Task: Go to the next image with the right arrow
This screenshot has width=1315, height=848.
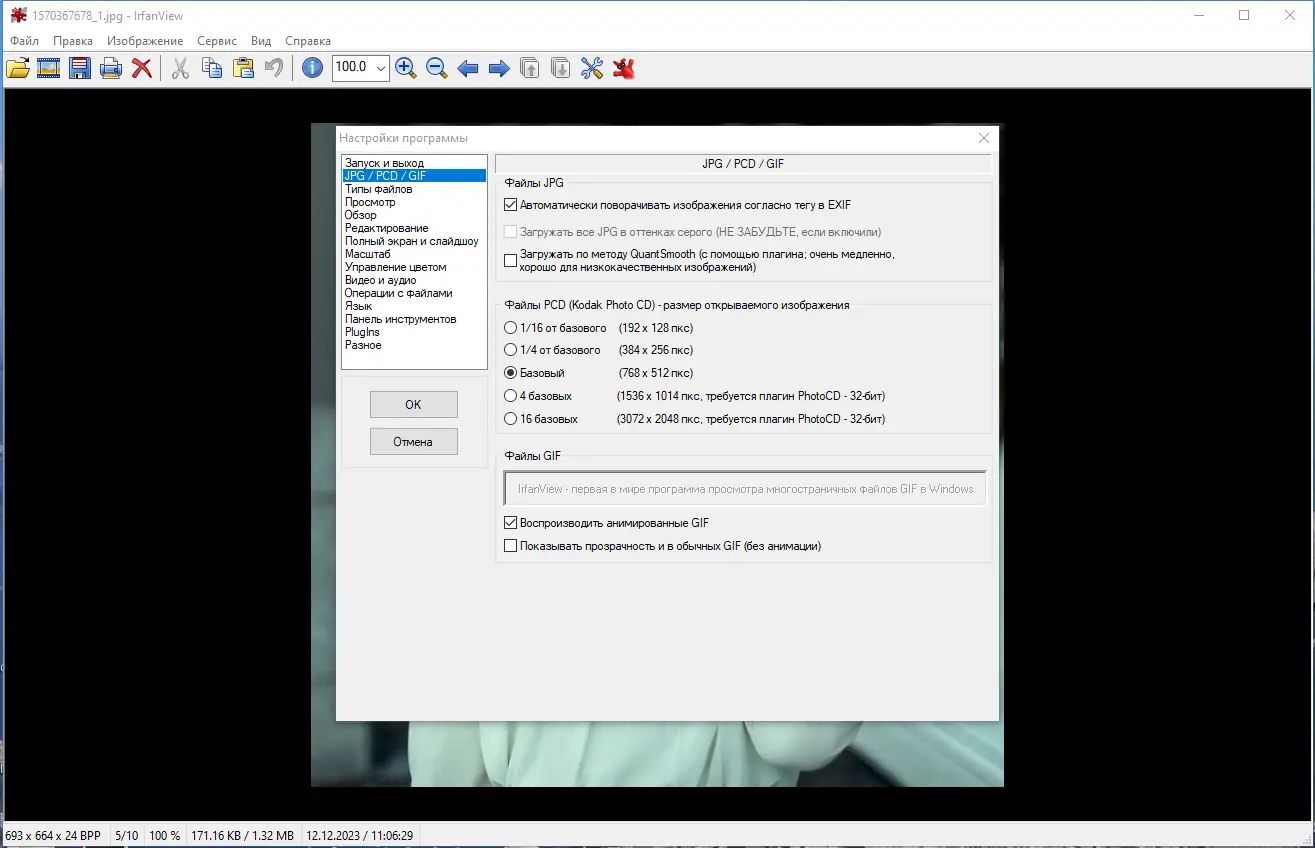Action: 498,68
